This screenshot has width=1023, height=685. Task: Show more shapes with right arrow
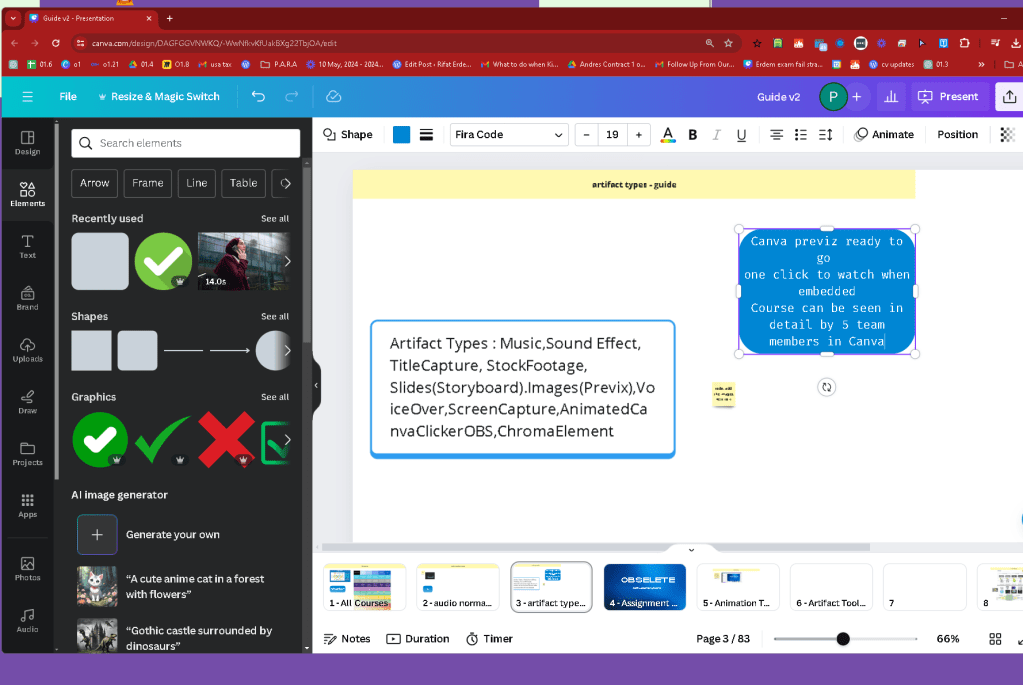point(287,350)
